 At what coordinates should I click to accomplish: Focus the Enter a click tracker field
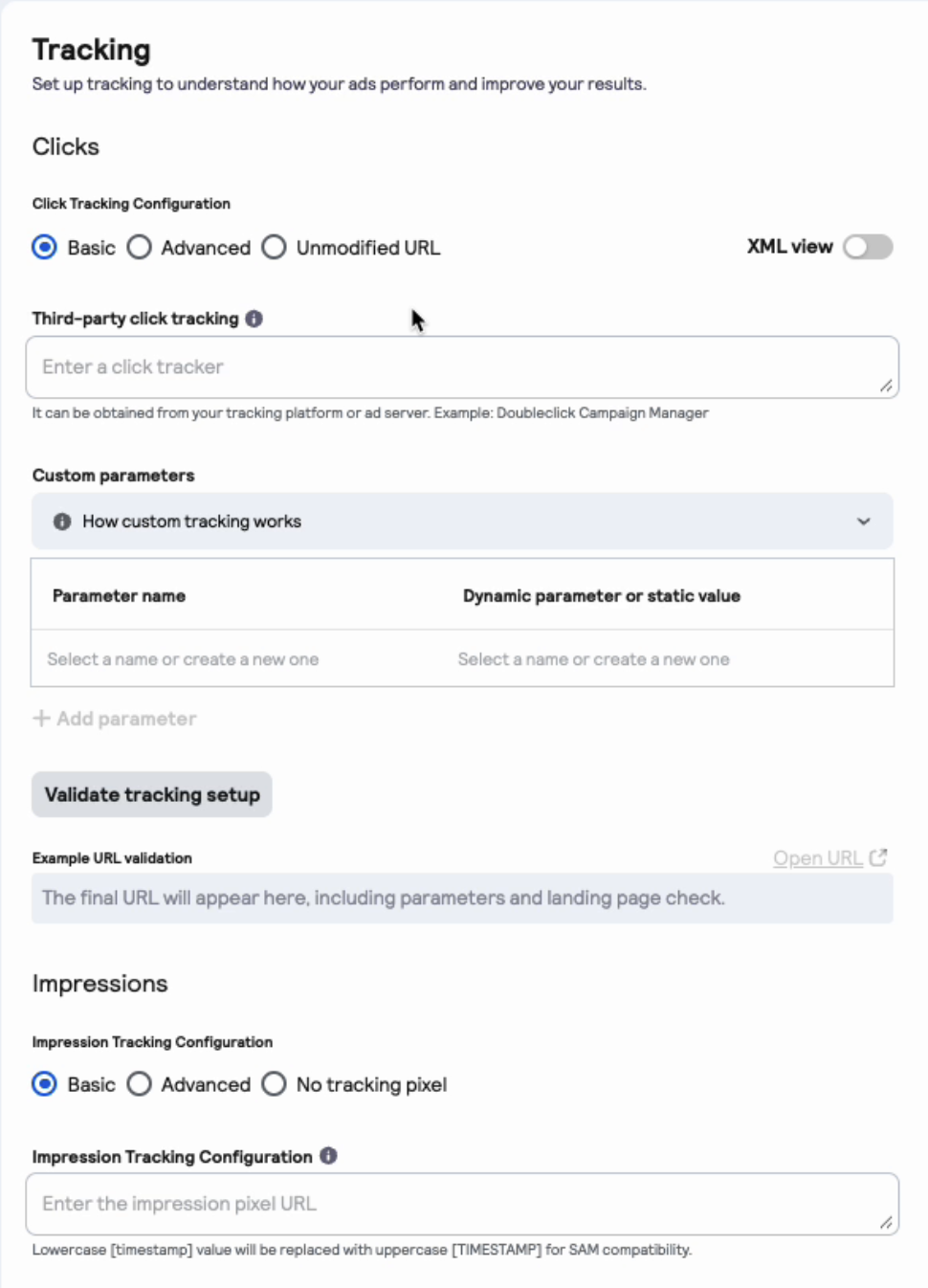(x=462, y=367)
